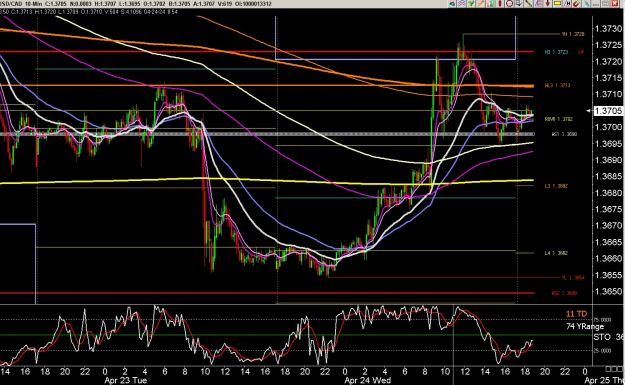625x385 pixels.
Task: Click the H:1.3707 value in header
Action: (104, 4)
